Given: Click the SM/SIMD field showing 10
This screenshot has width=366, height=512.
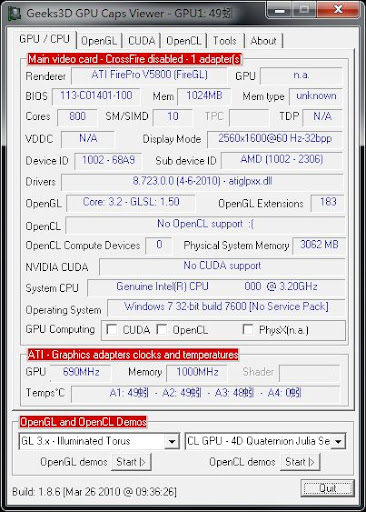Looking at the screenshot, I should [173, 117].
